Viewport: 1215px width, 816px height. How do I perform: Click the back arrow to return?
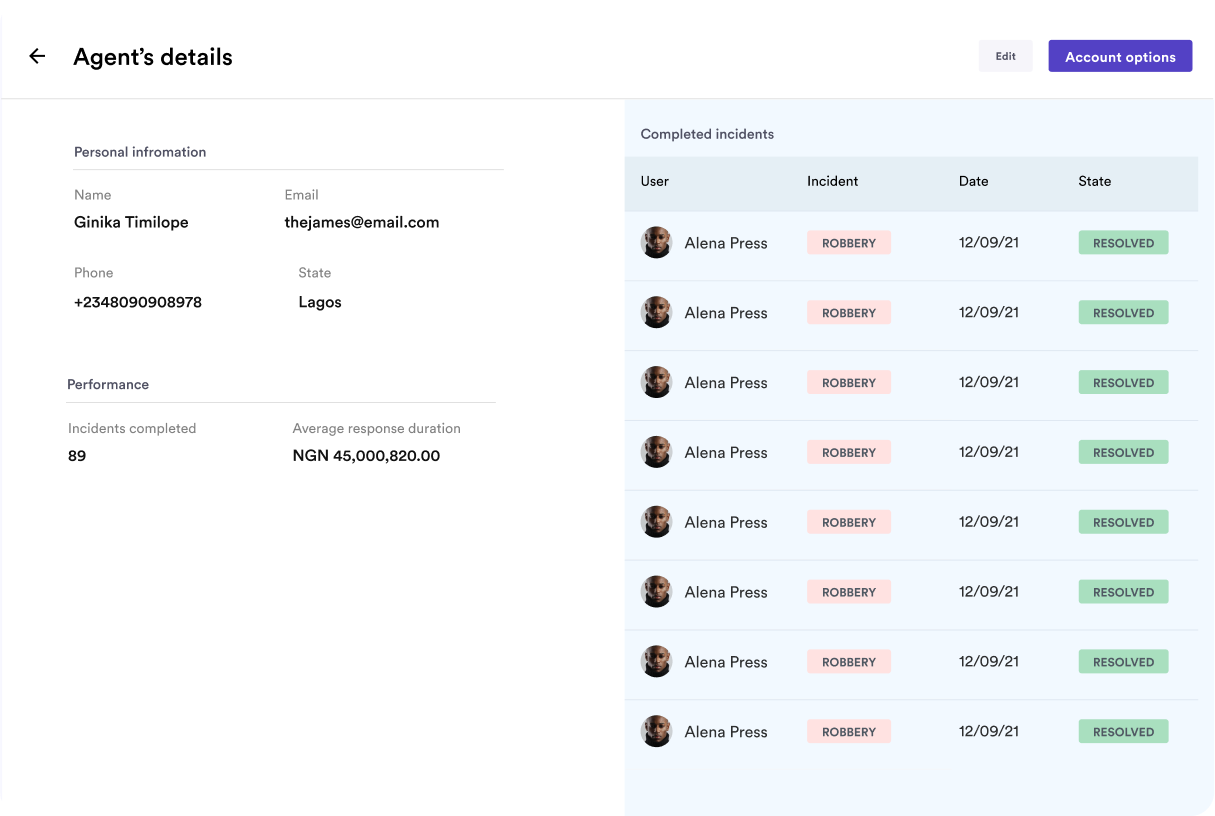tap(37, 56)
